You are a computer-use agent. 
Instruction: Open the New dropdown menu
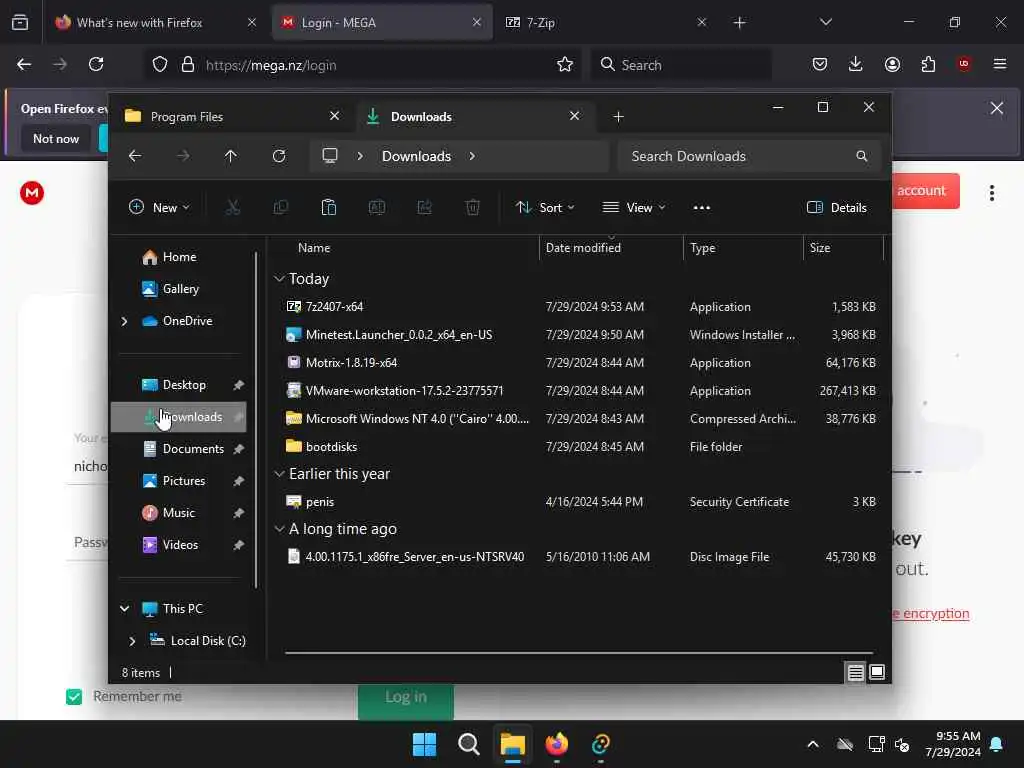159,208
